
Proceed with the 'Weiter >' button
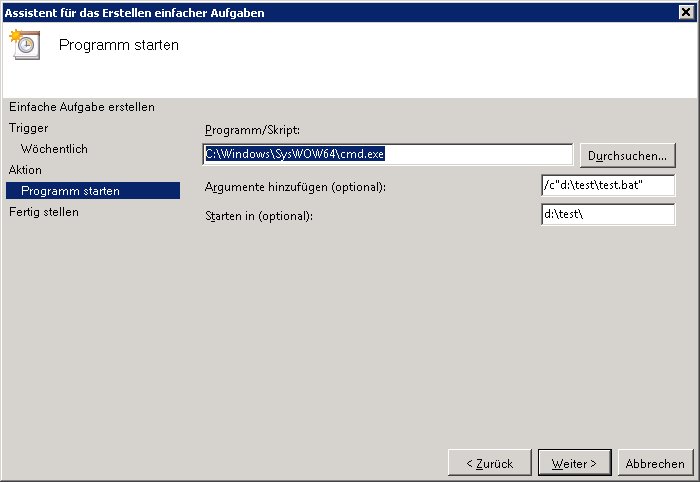point(574,463)
